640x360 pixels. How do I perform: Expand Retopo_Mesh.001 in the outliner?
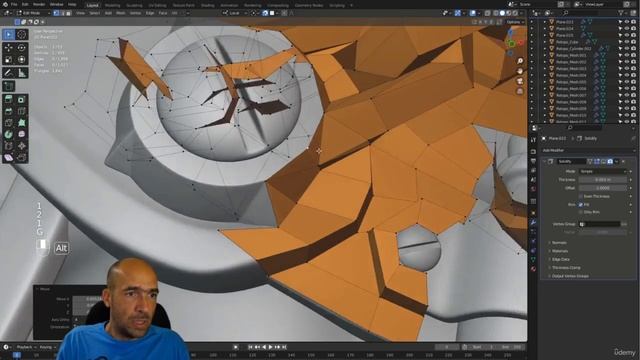544,55
